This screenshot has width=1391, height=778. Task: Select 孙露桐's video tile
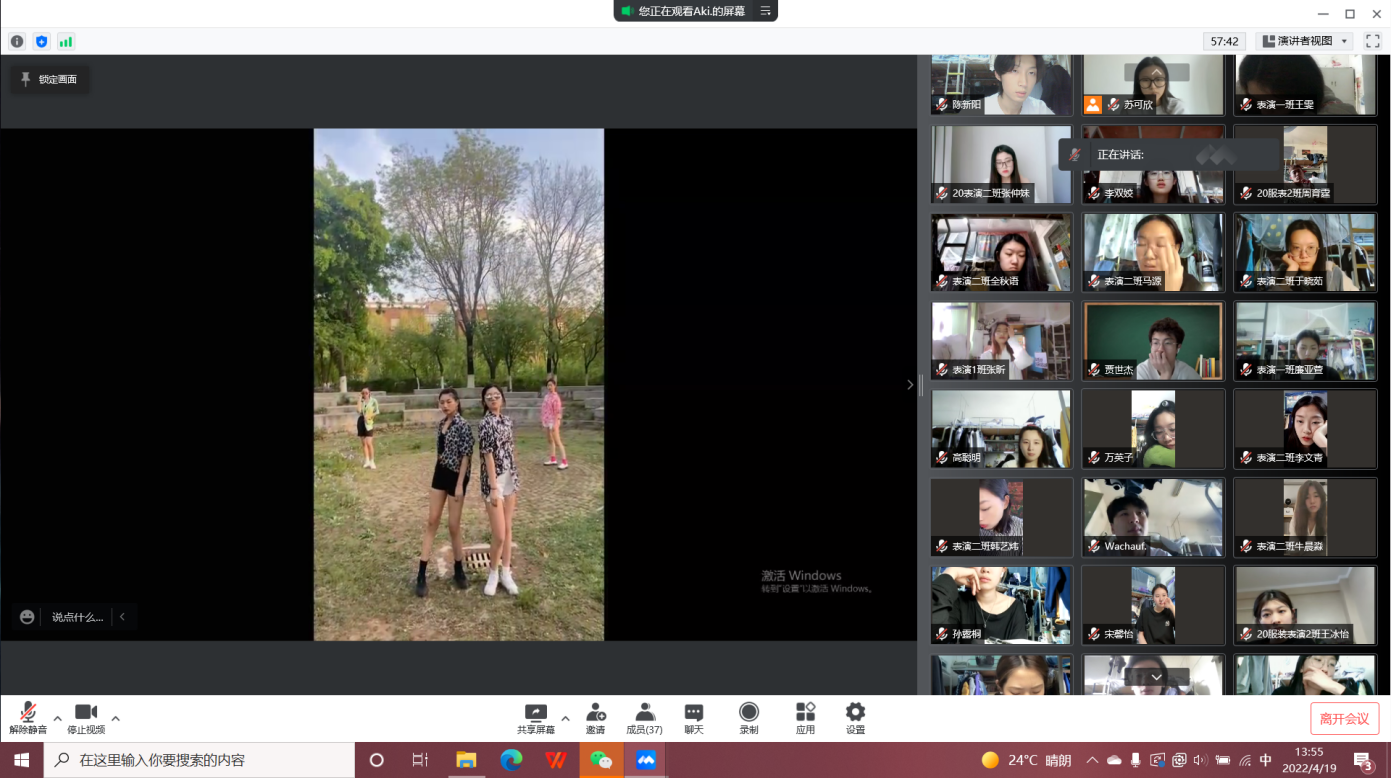pos(1002,606)
